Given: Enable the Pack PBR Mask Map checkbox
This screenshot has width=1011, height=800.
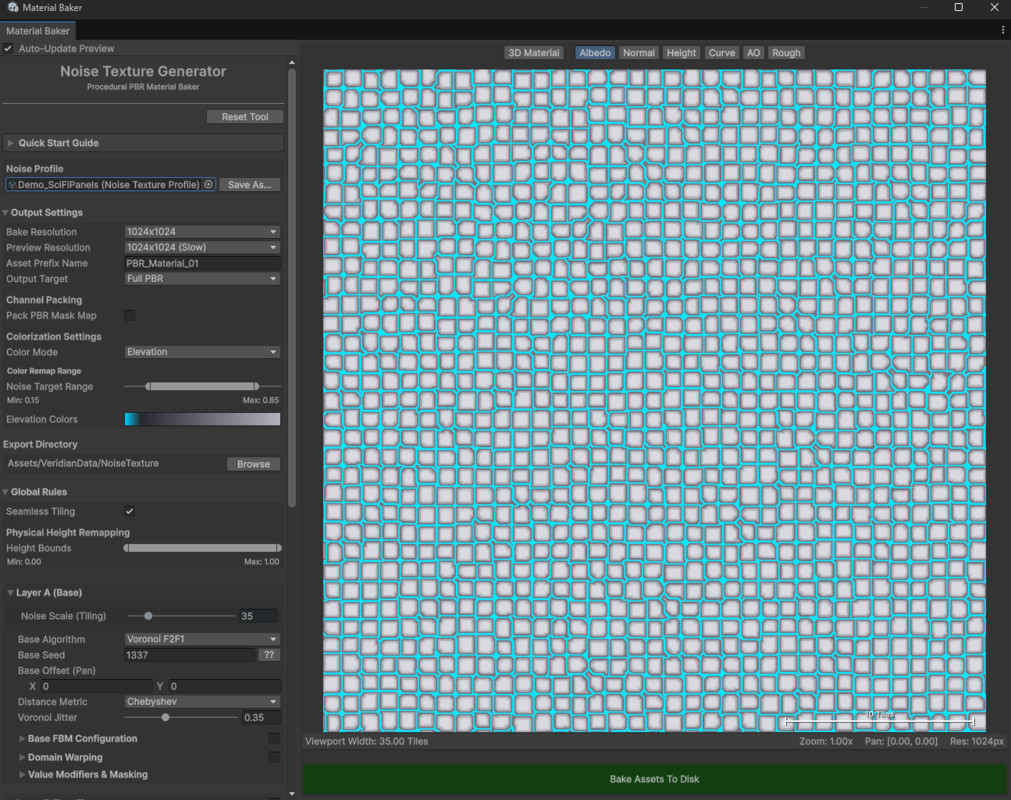Looking at the screenshot, I should click(130, 315).
